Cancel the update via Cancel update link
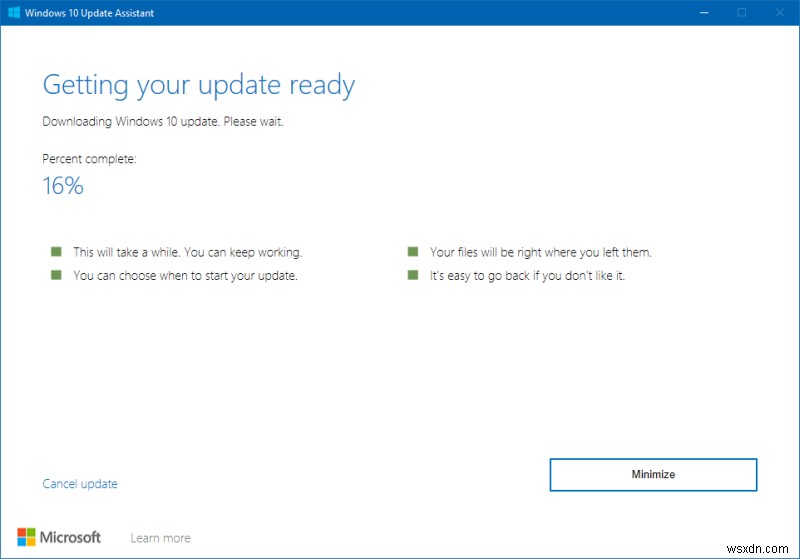800x559 pixels. [80, 484]
